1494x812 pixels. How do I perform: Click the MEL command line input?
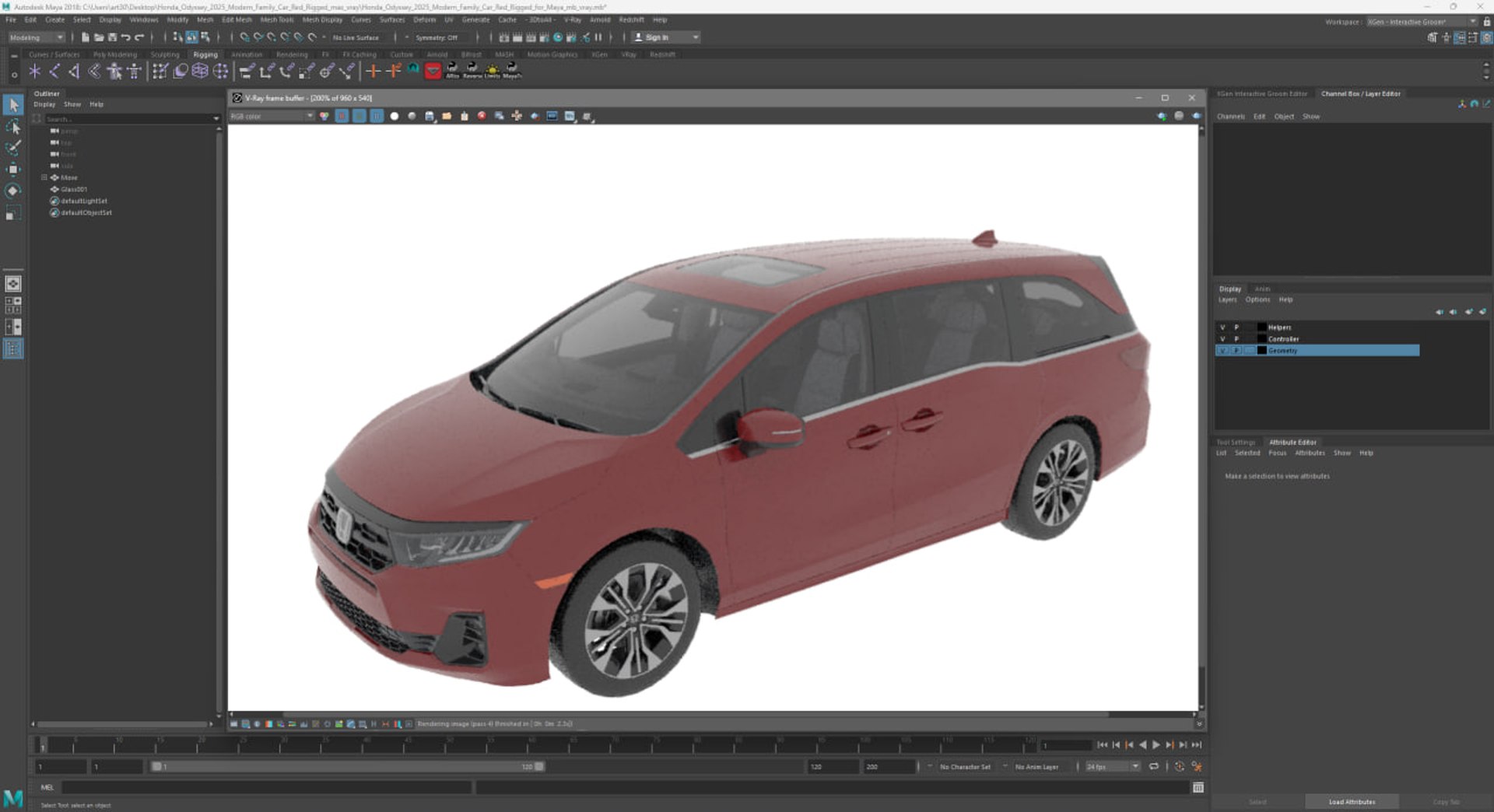(267, 788)
